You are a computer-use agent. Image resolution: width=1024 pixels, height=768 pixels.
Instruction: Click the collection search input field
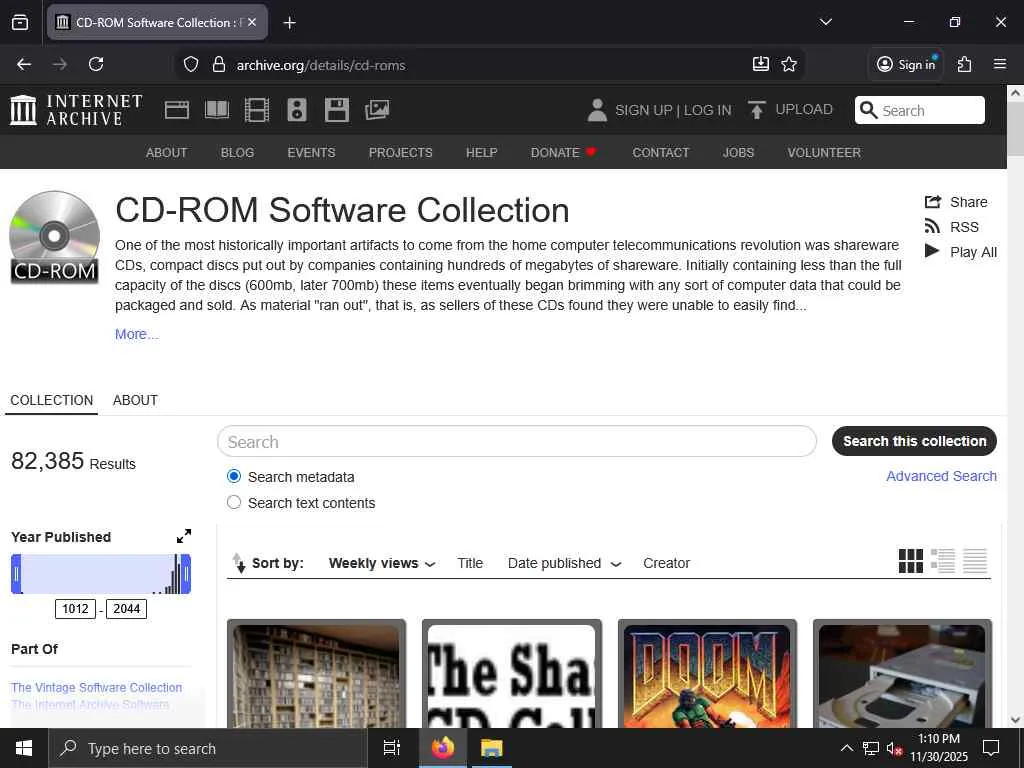517,441
